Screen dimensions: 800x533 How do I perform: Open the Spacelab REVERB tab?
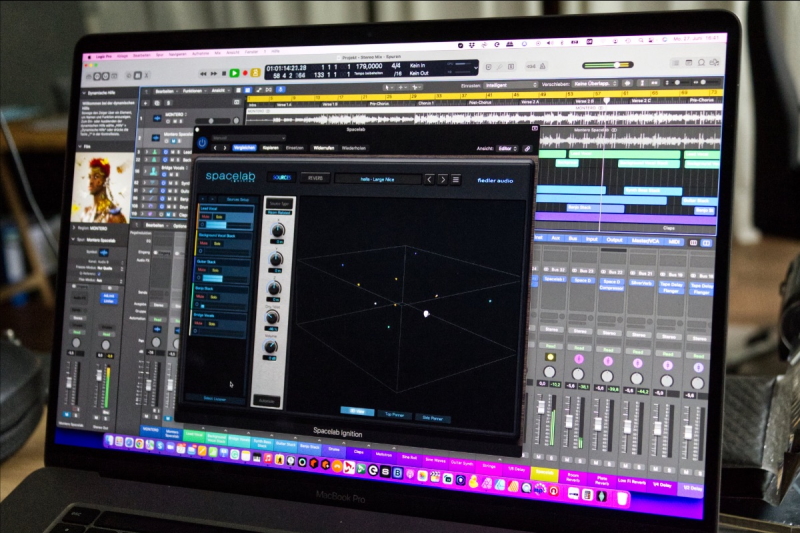click(315, 178)
